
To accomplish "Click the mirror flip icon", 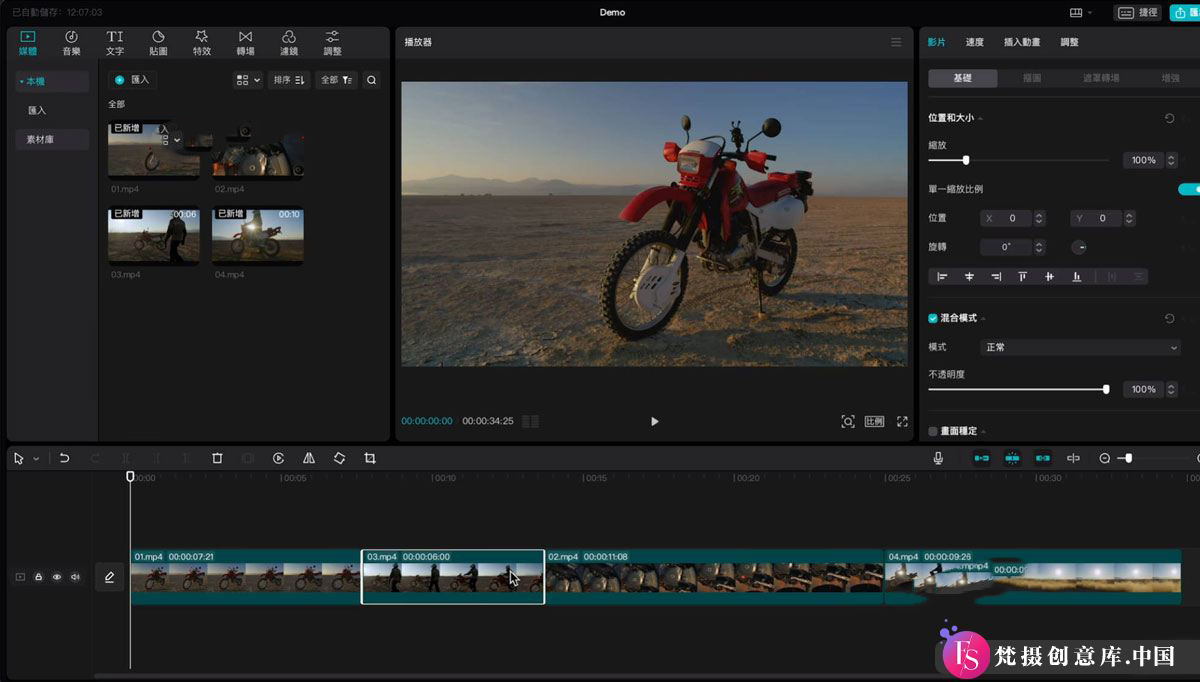I will click(x=309, y=458).
